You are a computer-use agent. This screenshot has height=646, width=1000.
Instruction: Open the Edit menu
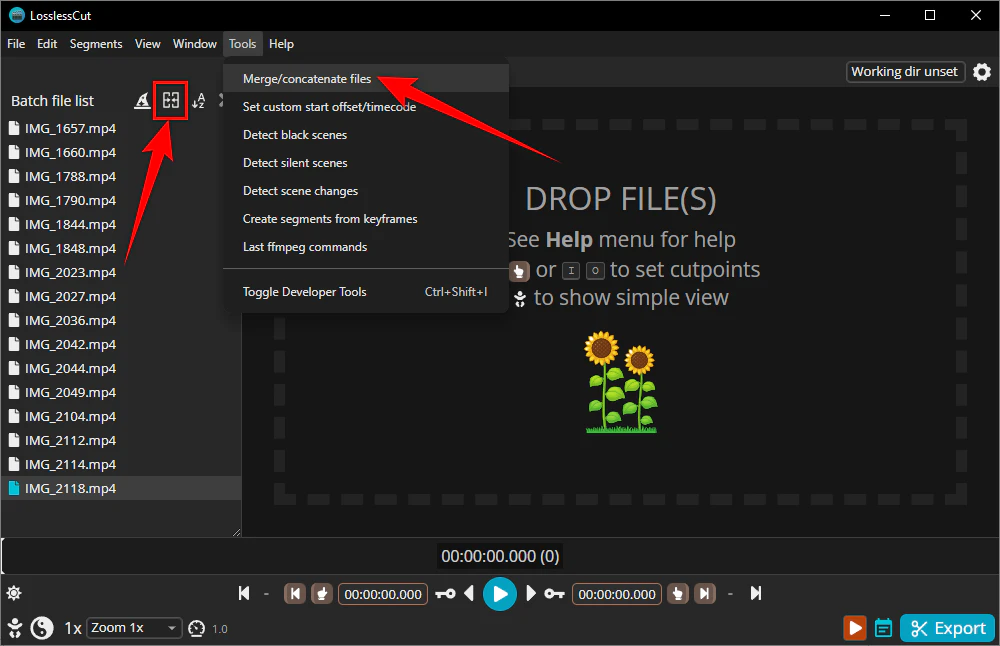pos(47,44)
